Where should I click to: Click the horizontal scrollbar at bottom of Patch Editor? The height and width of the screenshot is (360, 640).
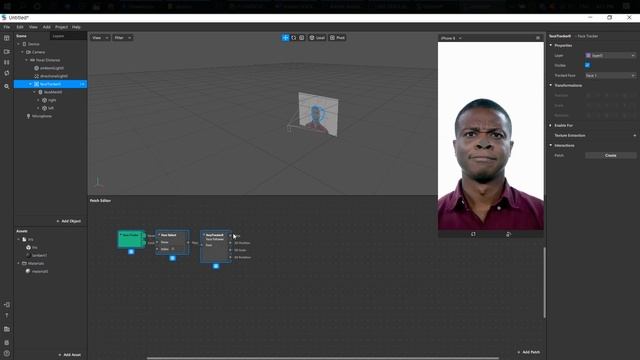pyautogui.click(x=322, y=358)
